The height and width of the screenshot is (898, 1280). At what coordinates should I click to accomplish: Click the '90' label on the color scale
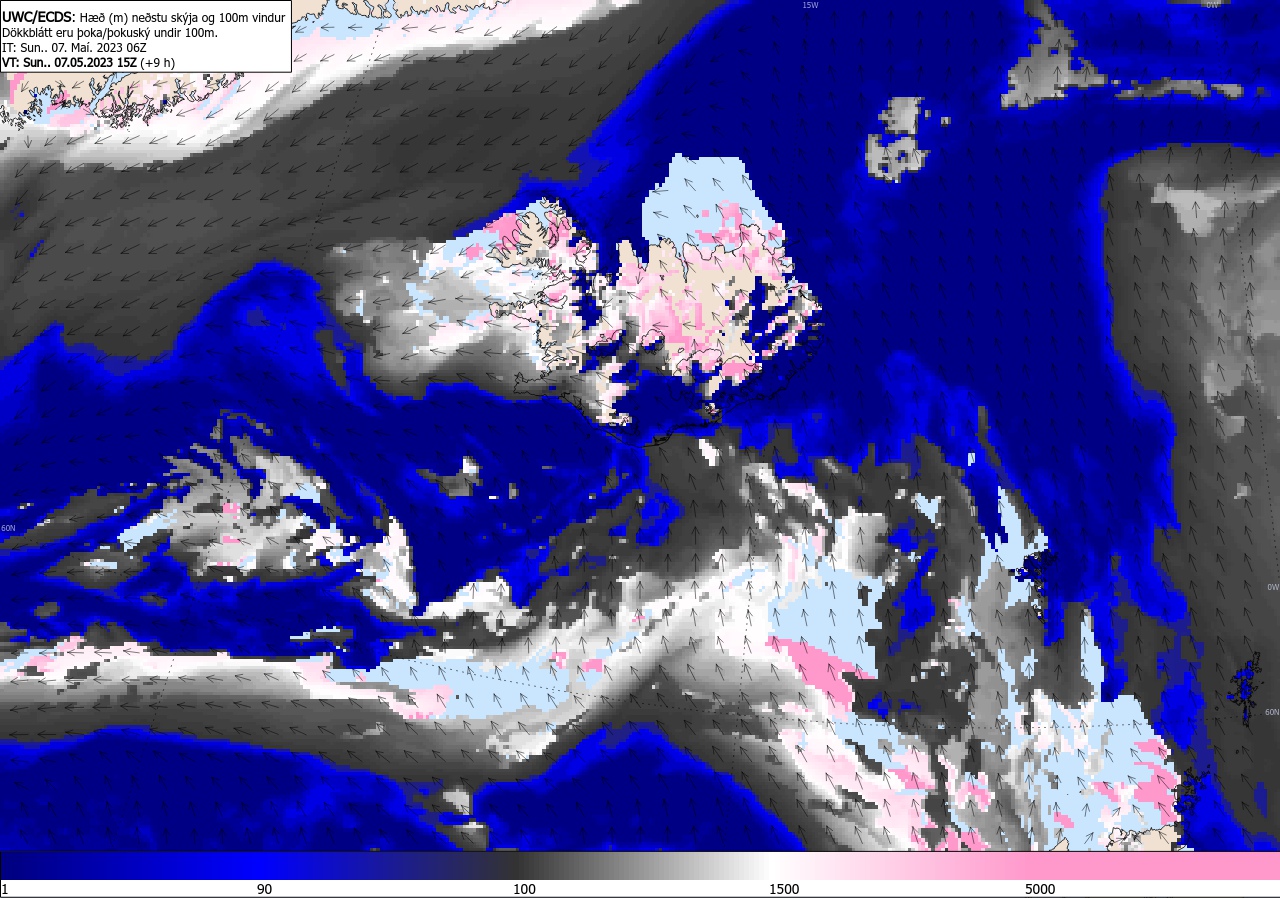pyautogui.click(x=264, y=889)
